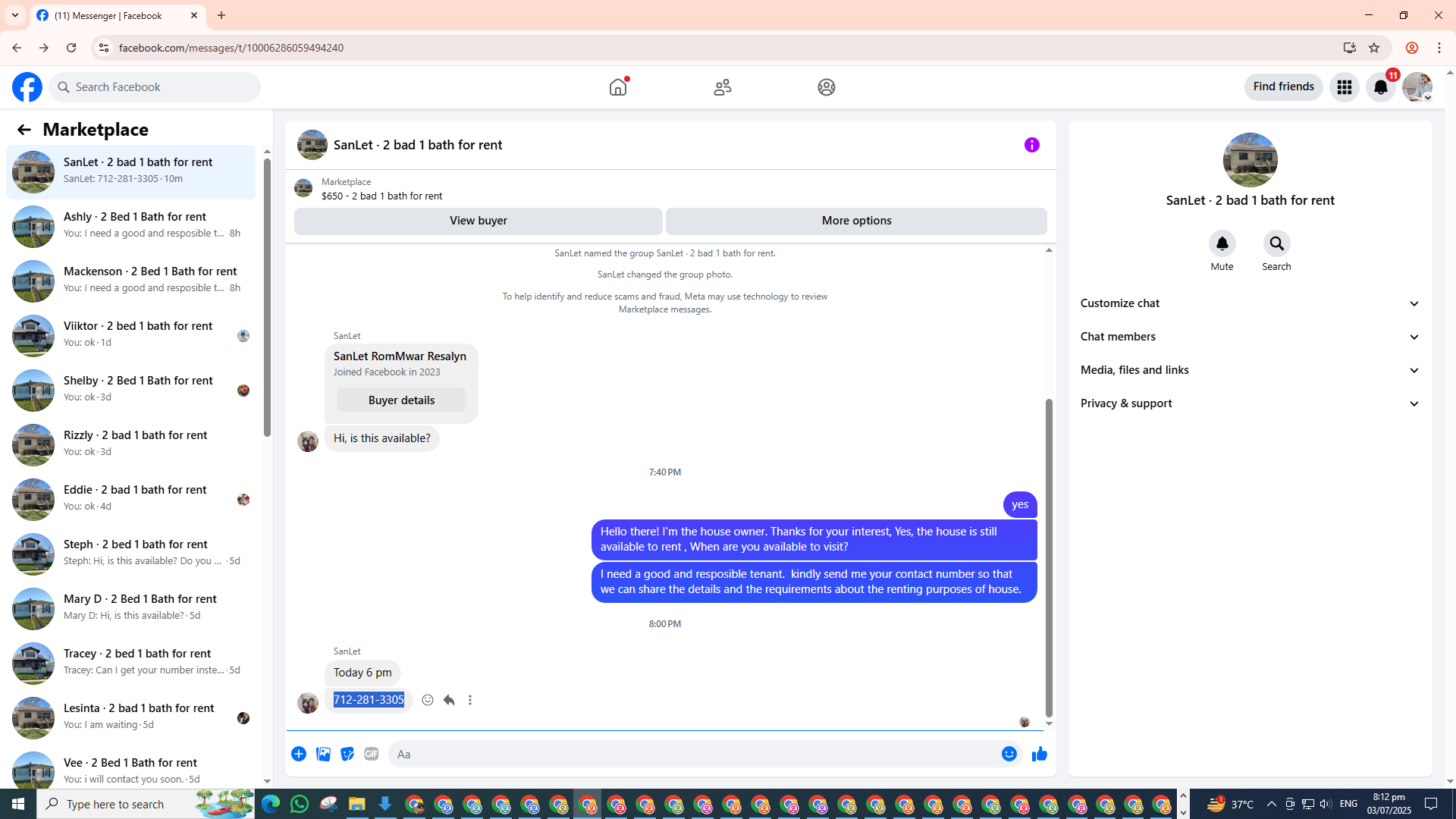Open the Facebook apps menu grid
Screen dimensions: 1456x819
click(1344, 87)
